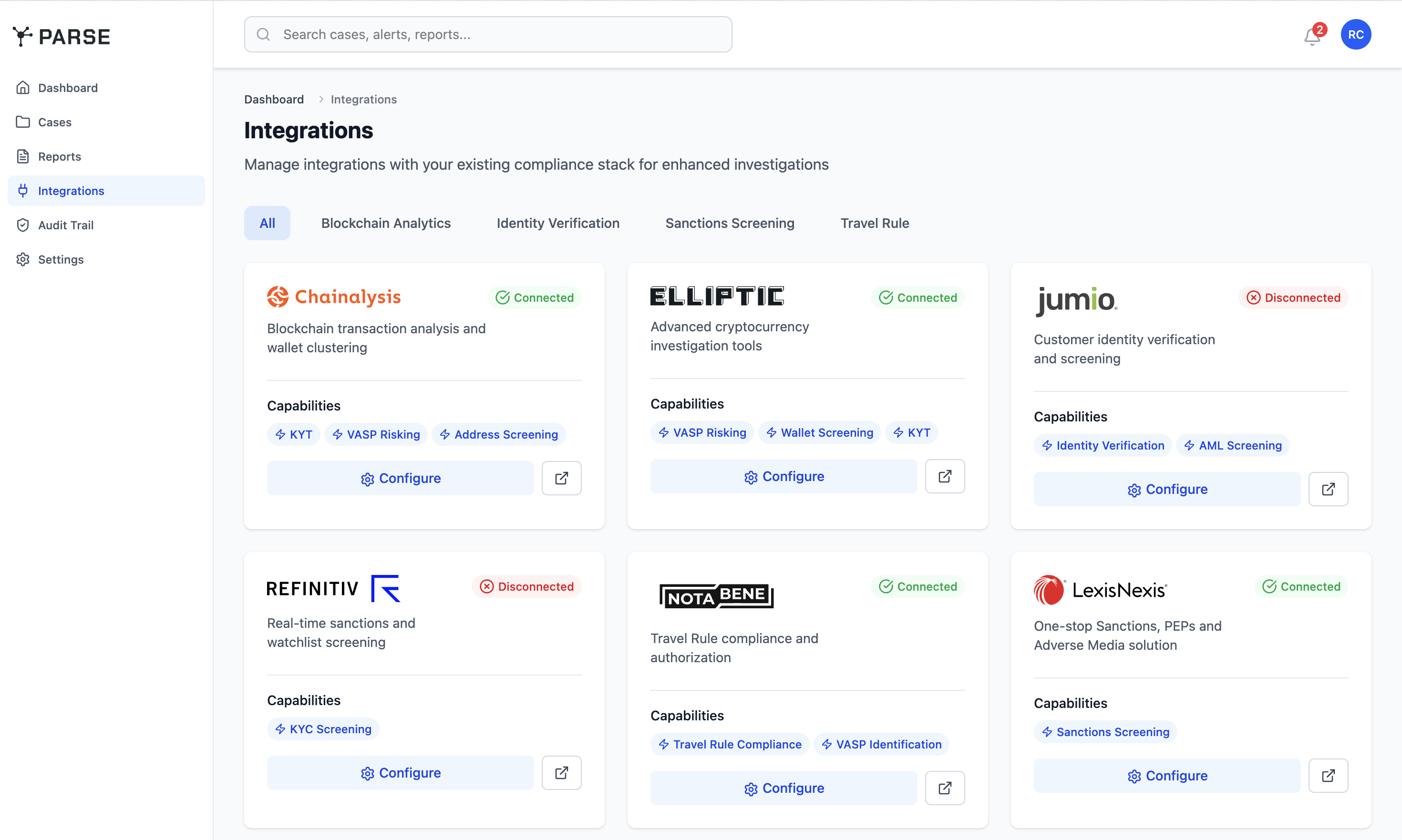Click inside the search cases field
Viewport: 1402px width, 840px height.
pos(487,34)
